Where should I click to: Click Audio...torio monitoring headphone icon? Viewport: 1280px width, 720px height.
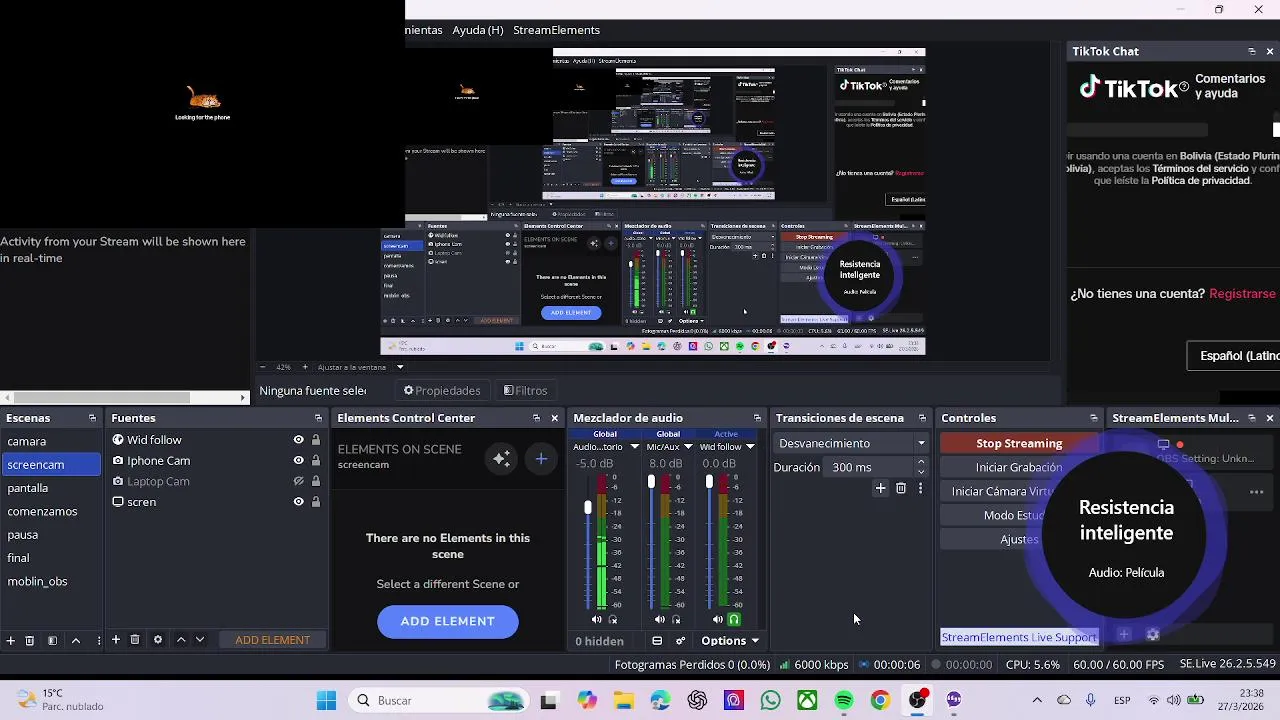tap(613, 620)
